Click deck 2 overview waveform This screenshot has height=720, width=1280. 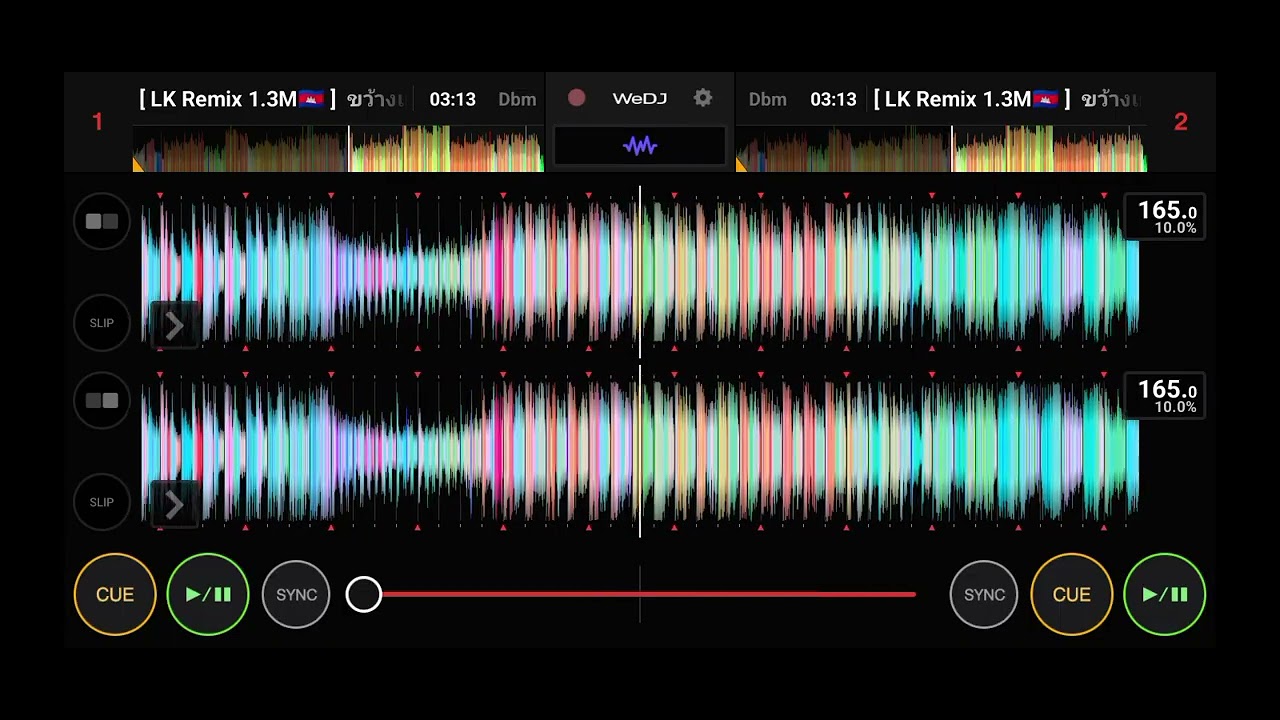pos(941,149)
